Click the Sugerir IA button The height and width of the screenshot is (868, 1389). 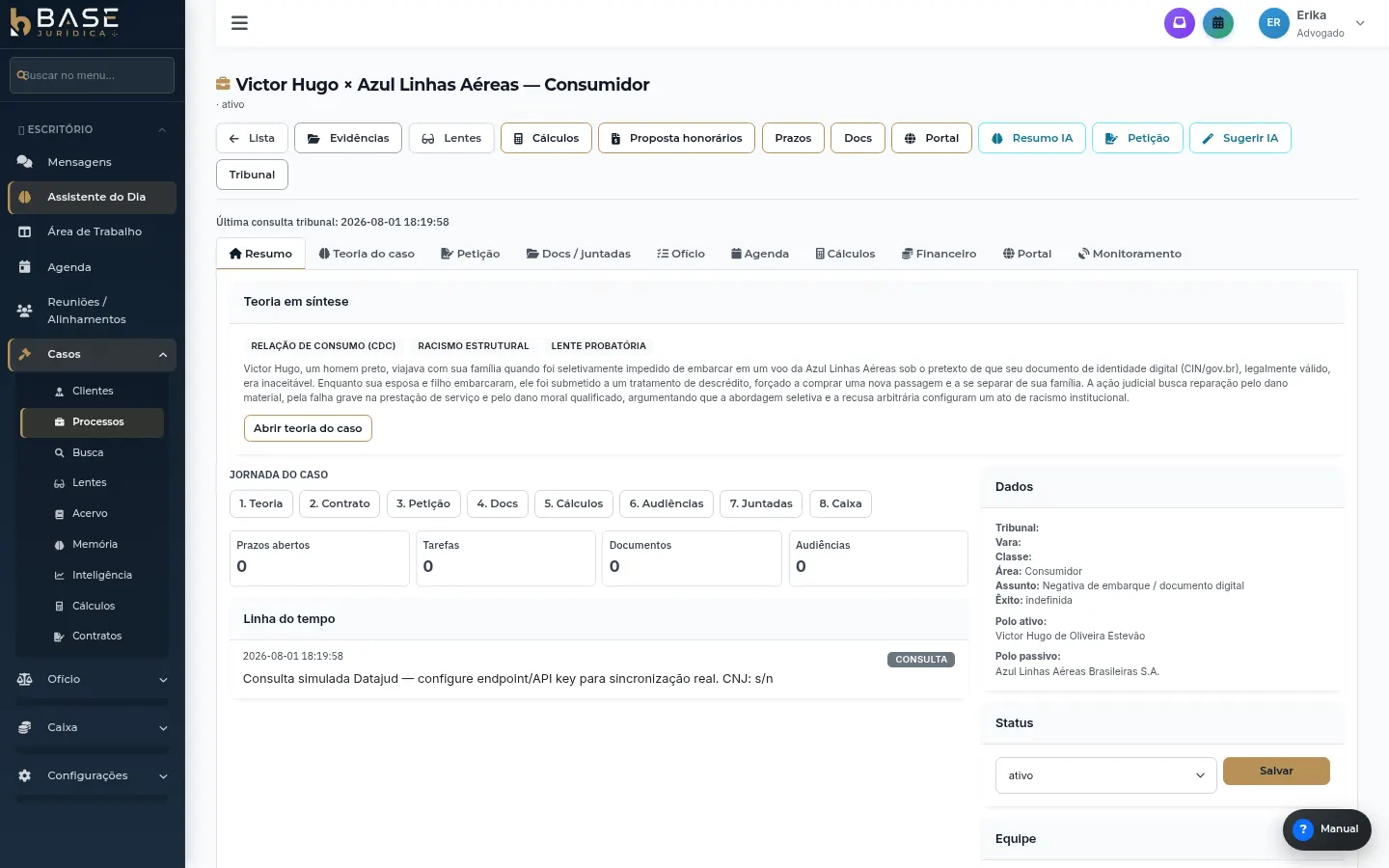click(x=1240, y=138)
